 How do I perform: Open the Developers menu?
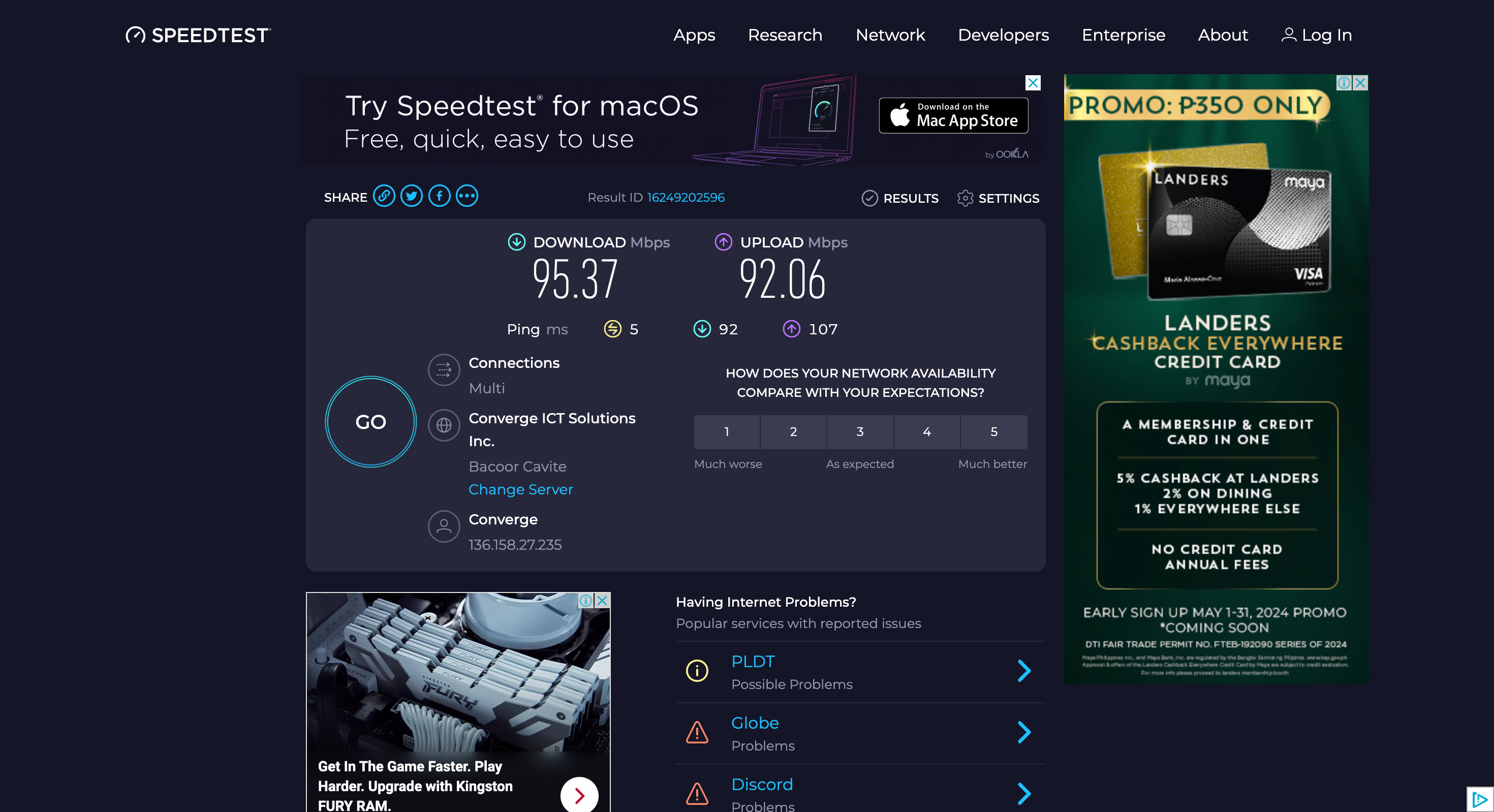(x=1003, y=35)
